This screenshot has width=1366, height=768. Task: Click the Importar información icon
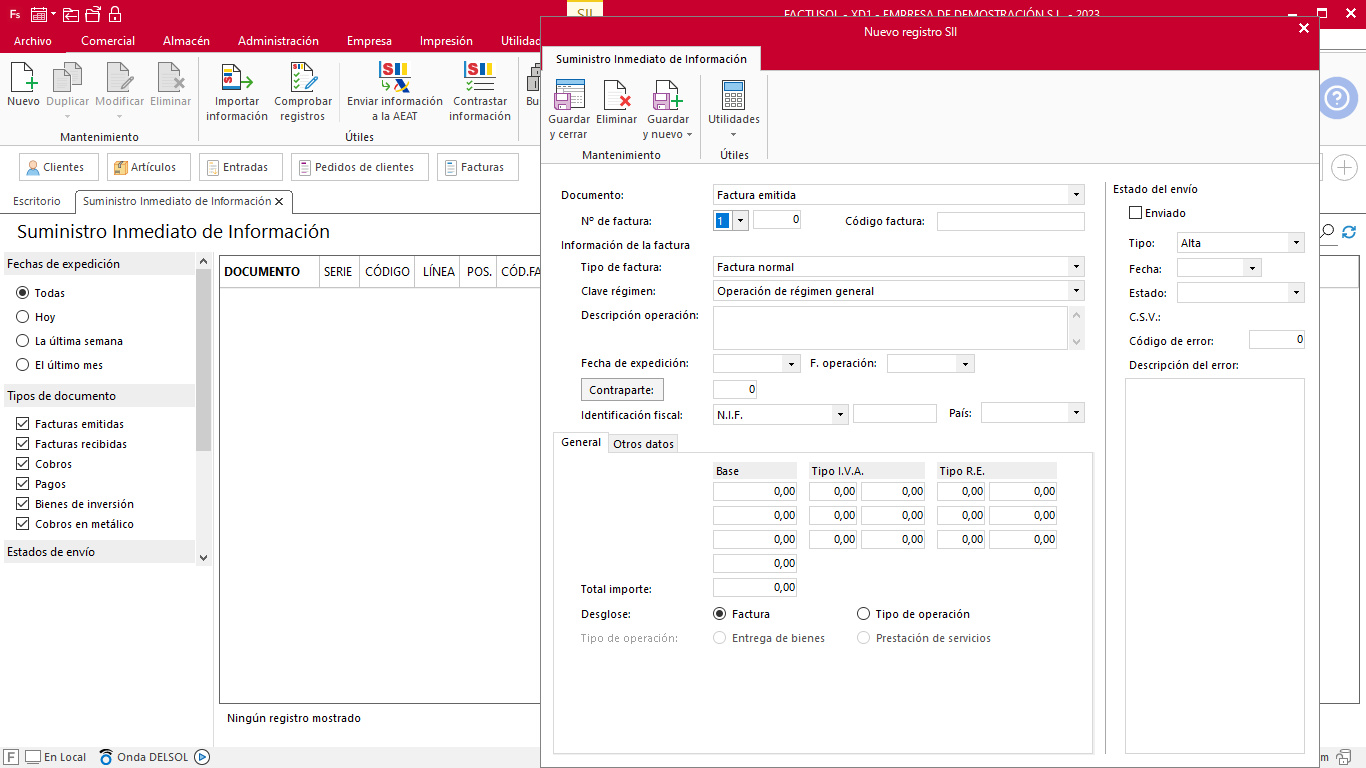(x=237, y=79)
